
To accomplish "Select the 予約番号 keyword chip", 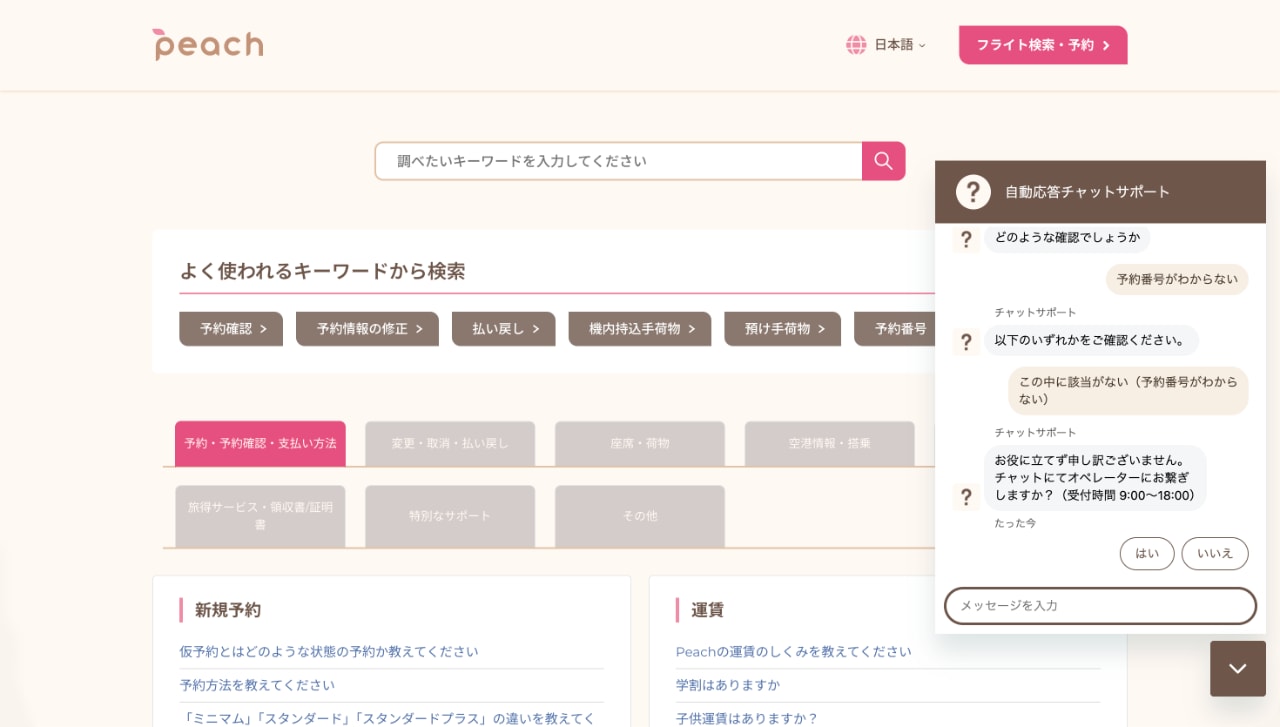I will click(x=895, y=329).
